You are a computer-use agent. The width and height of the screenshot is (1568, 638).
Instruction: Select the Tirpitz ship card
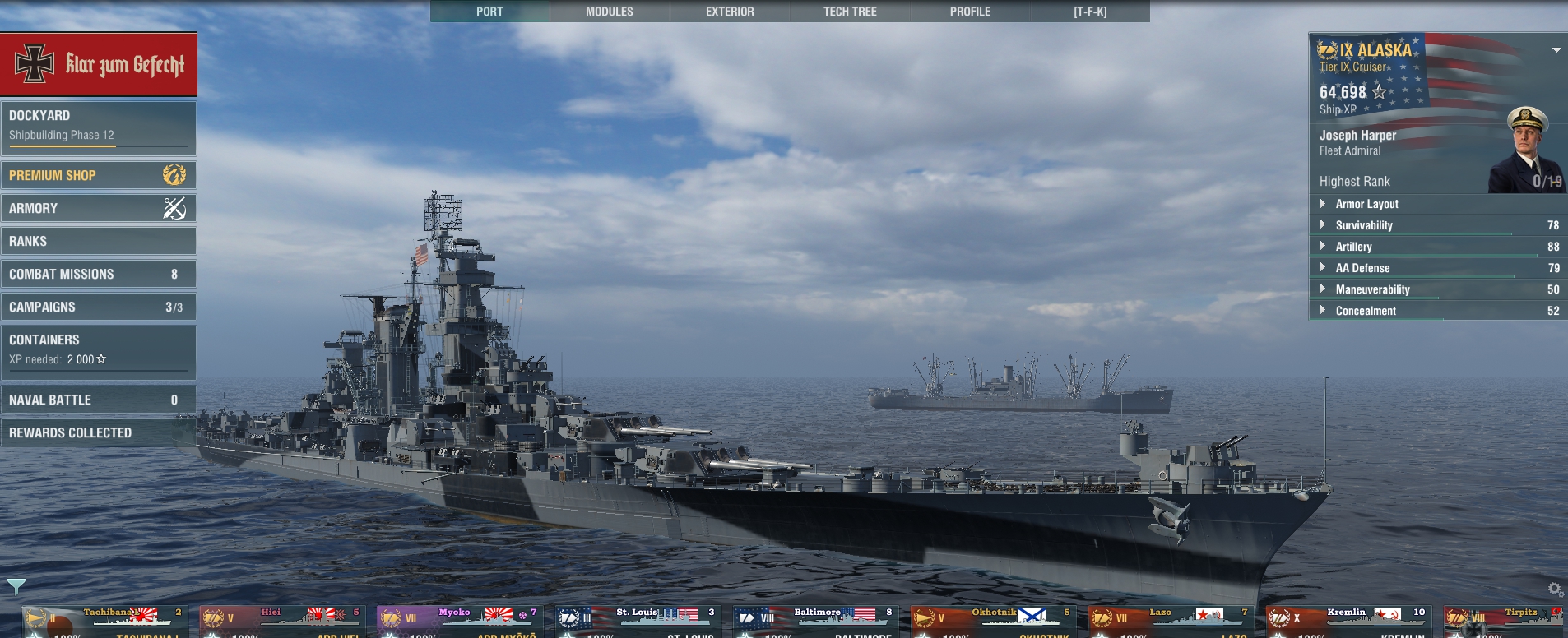pyautogui.click(x=1505, y=622)
